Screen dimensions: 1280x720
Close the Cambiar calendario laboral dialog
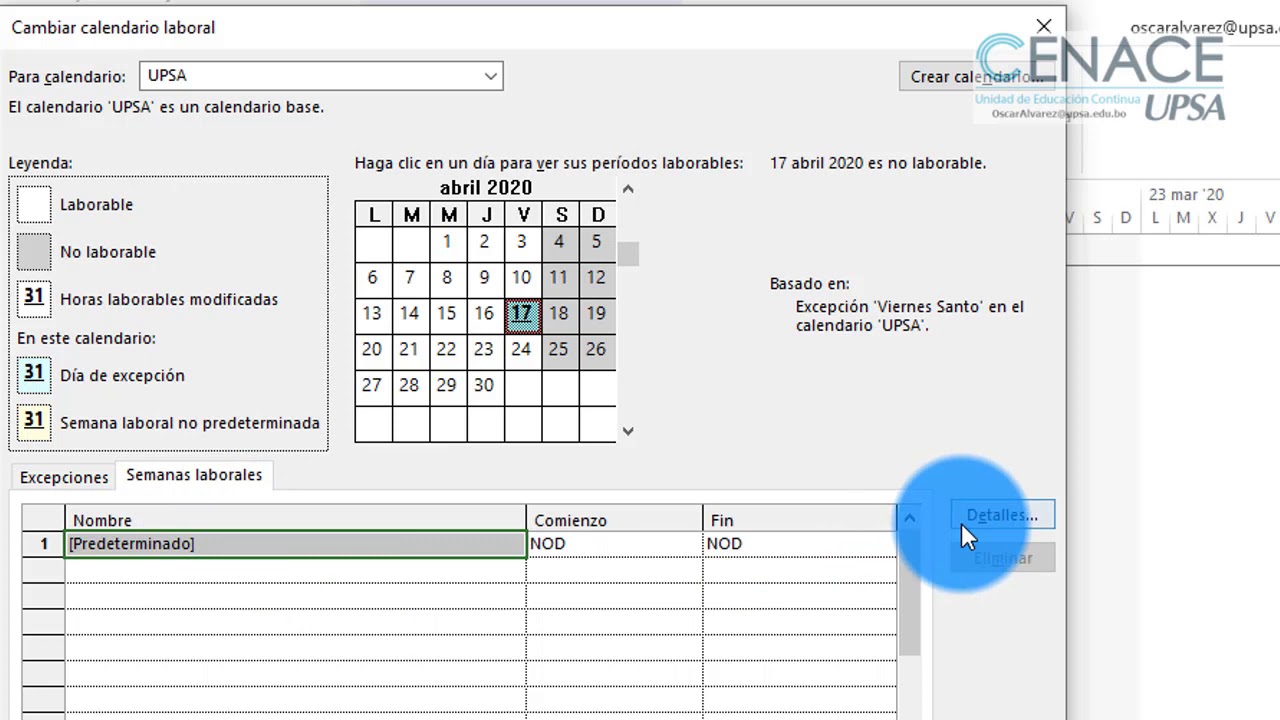(x=1044, y=27)
